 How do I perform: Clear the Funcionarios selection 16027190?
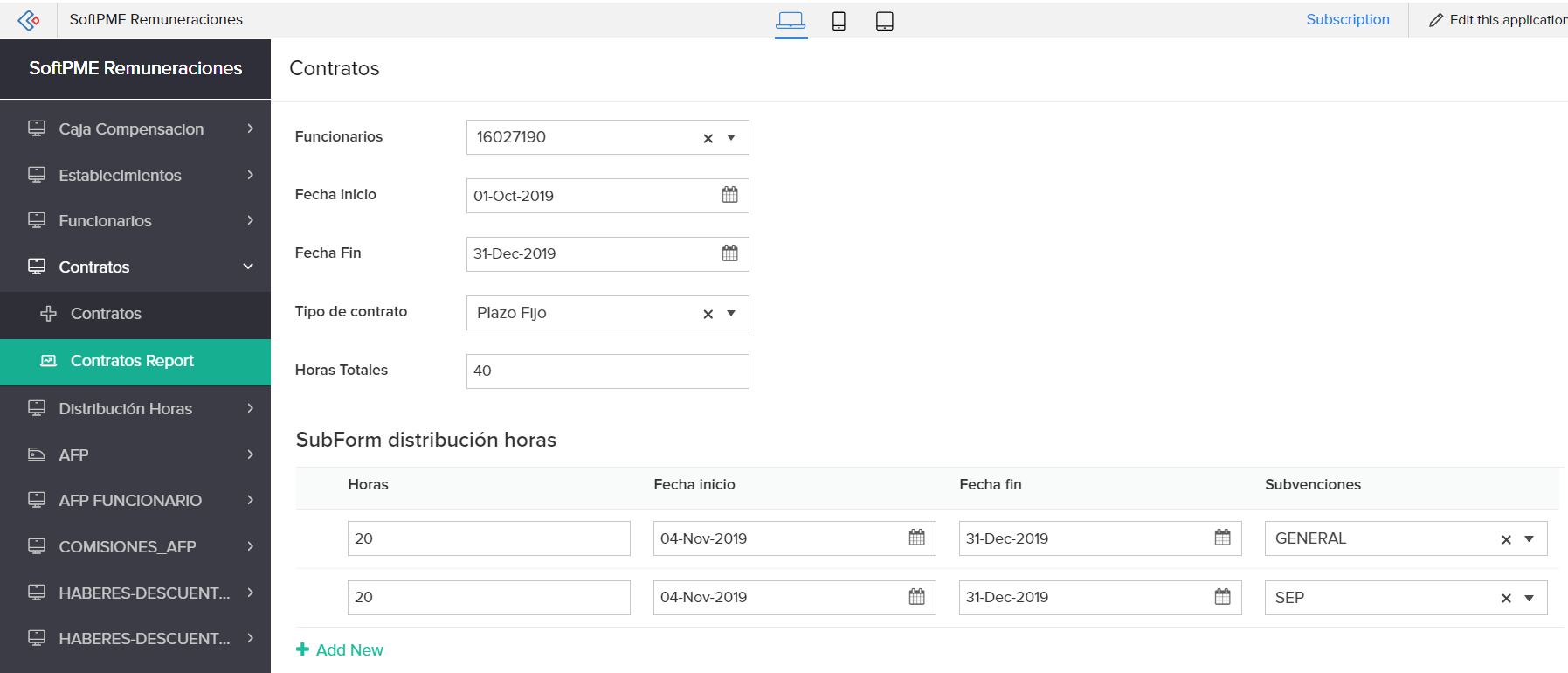click(708, 138)
